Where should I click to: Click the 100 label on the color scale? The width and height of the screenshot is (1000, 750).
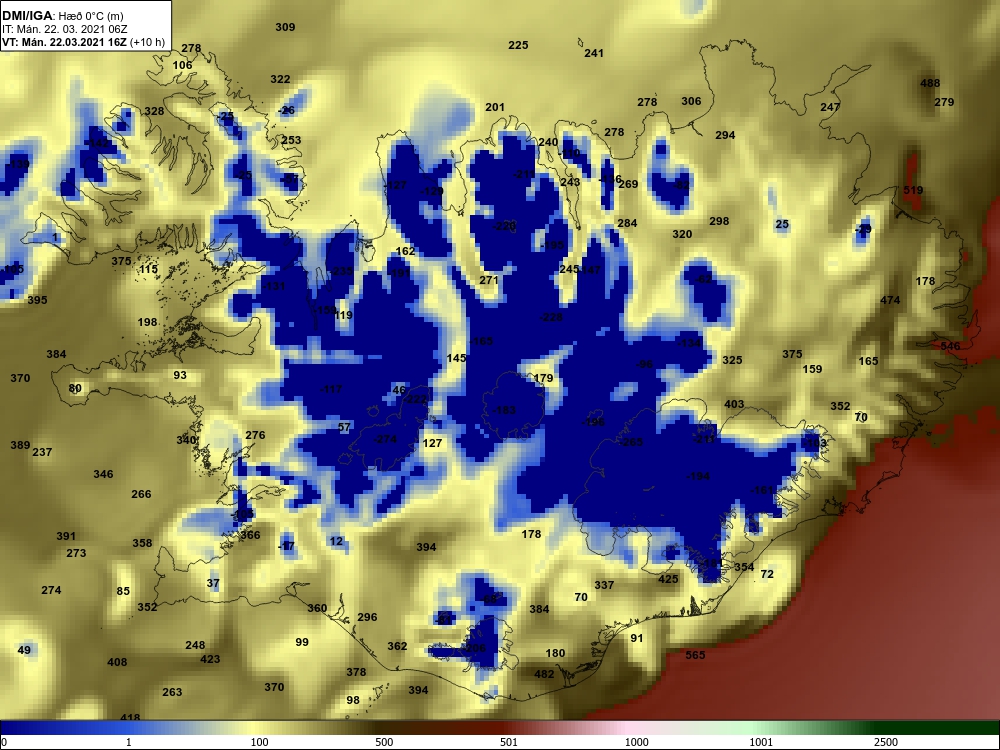tap(260, 742)
